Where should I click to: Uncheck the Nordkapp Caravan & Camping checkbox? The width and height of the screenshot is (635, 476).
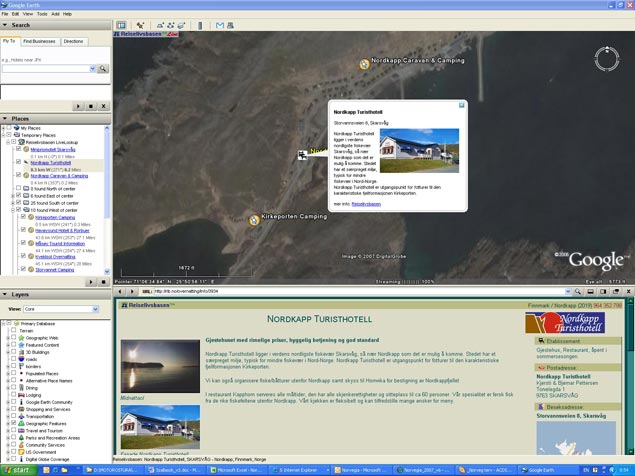(x=18, y=175)
